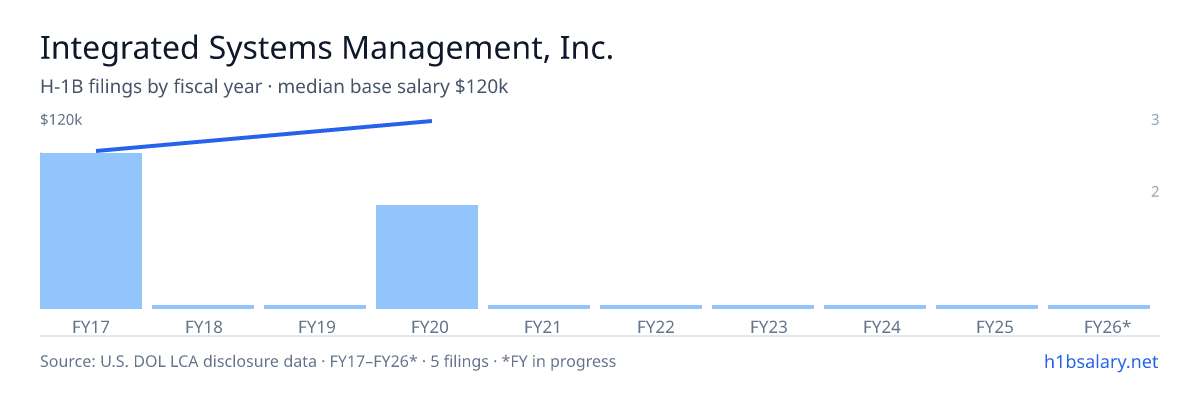
Task: Click the FY17 filings bar
Action: [x=91, y=231]
